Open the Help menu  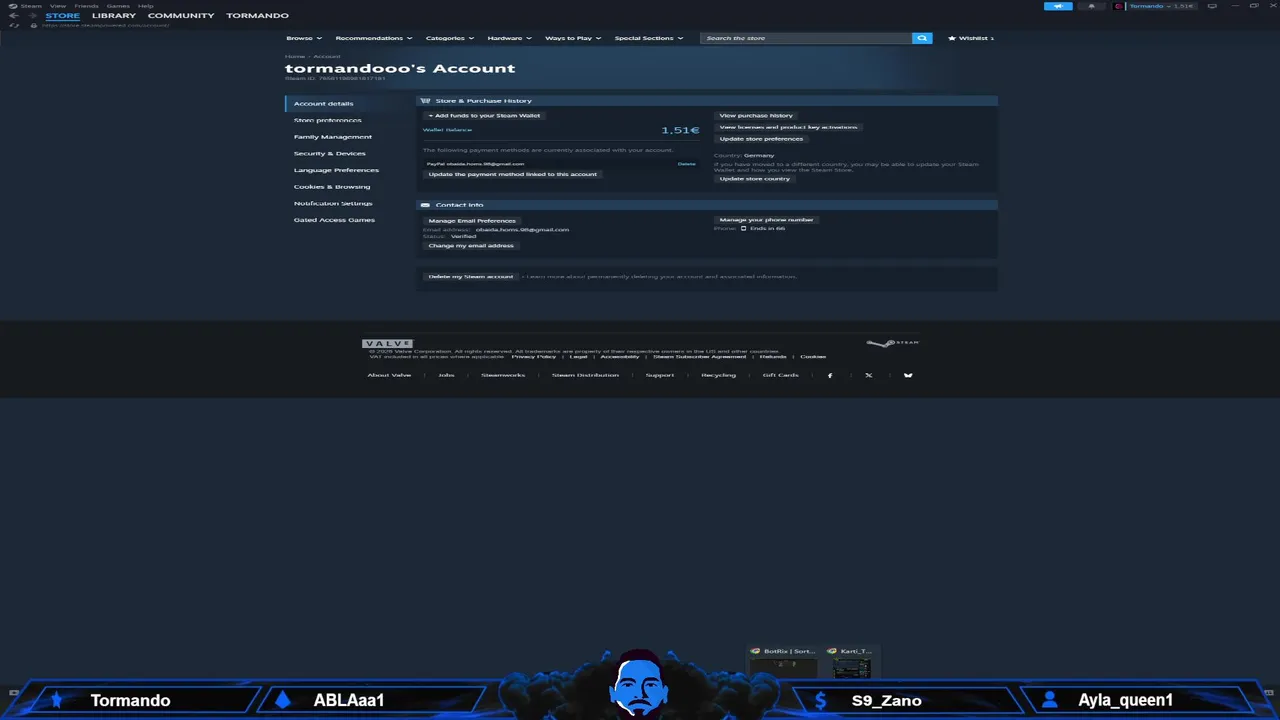tap(146, 6)
